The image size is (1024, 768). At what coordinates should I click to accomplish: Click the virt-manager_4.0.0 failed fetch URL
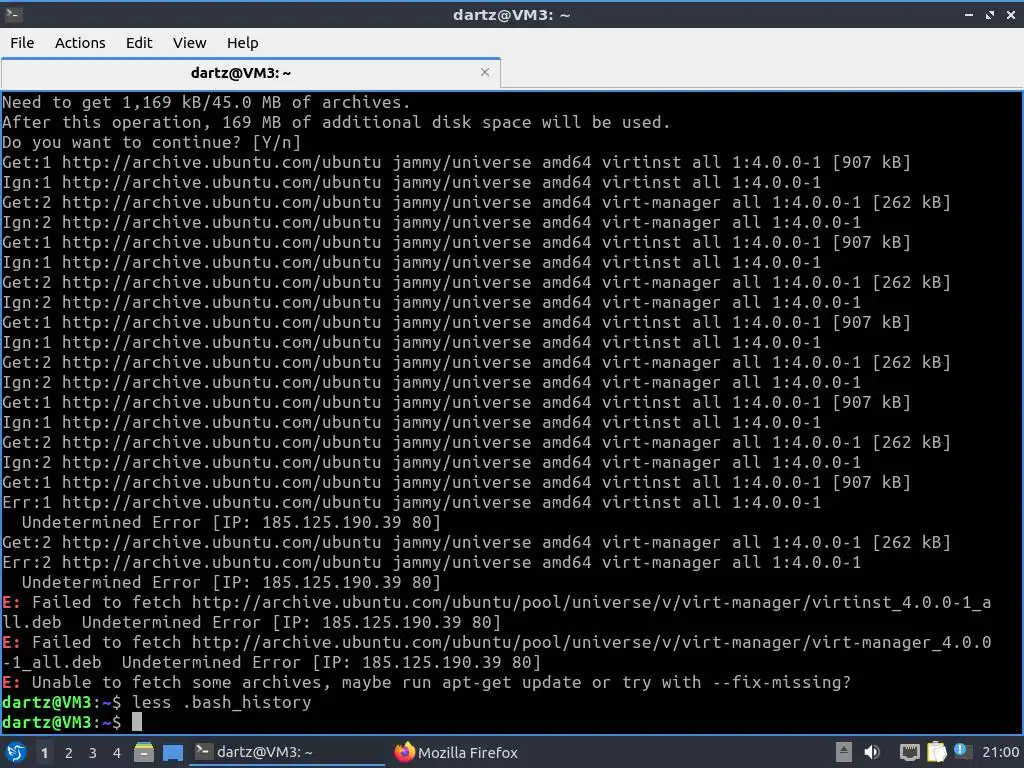(x=591, y=643)
